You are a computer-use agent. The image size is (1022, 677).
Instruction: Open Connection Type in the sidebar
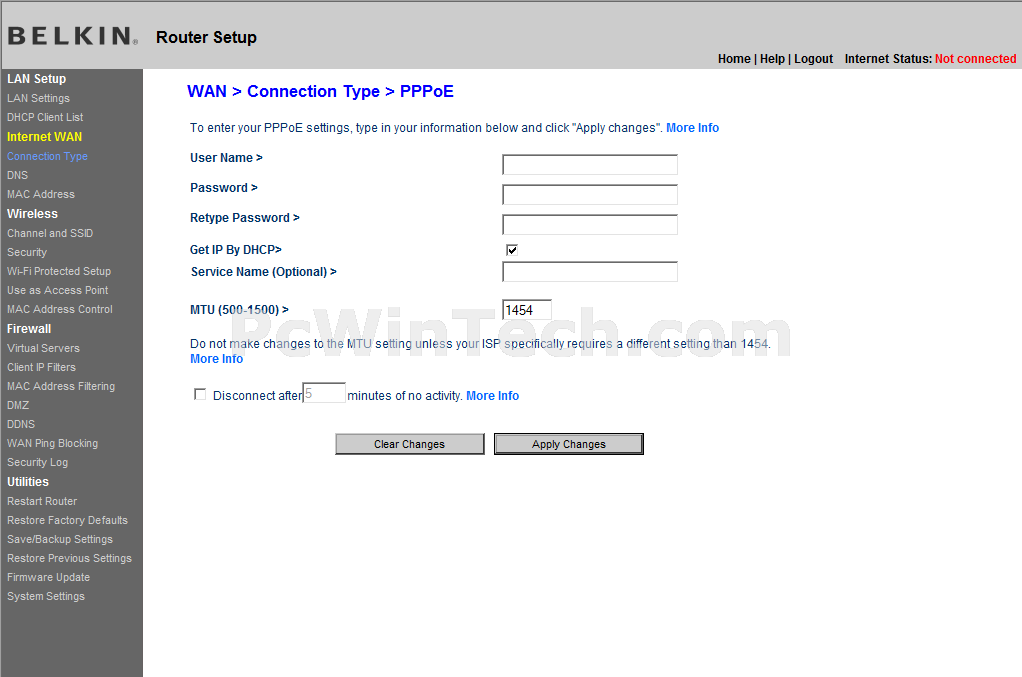[x=47, y=156]
